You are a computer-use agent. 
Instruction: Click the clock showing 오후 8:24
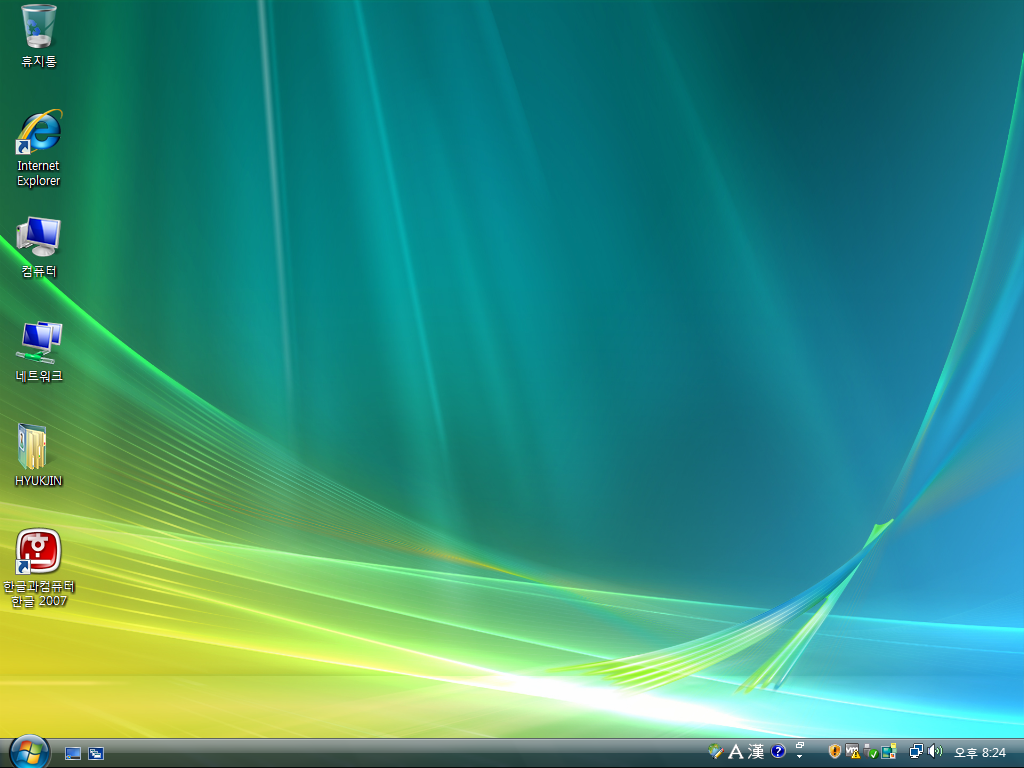[980, 753]
